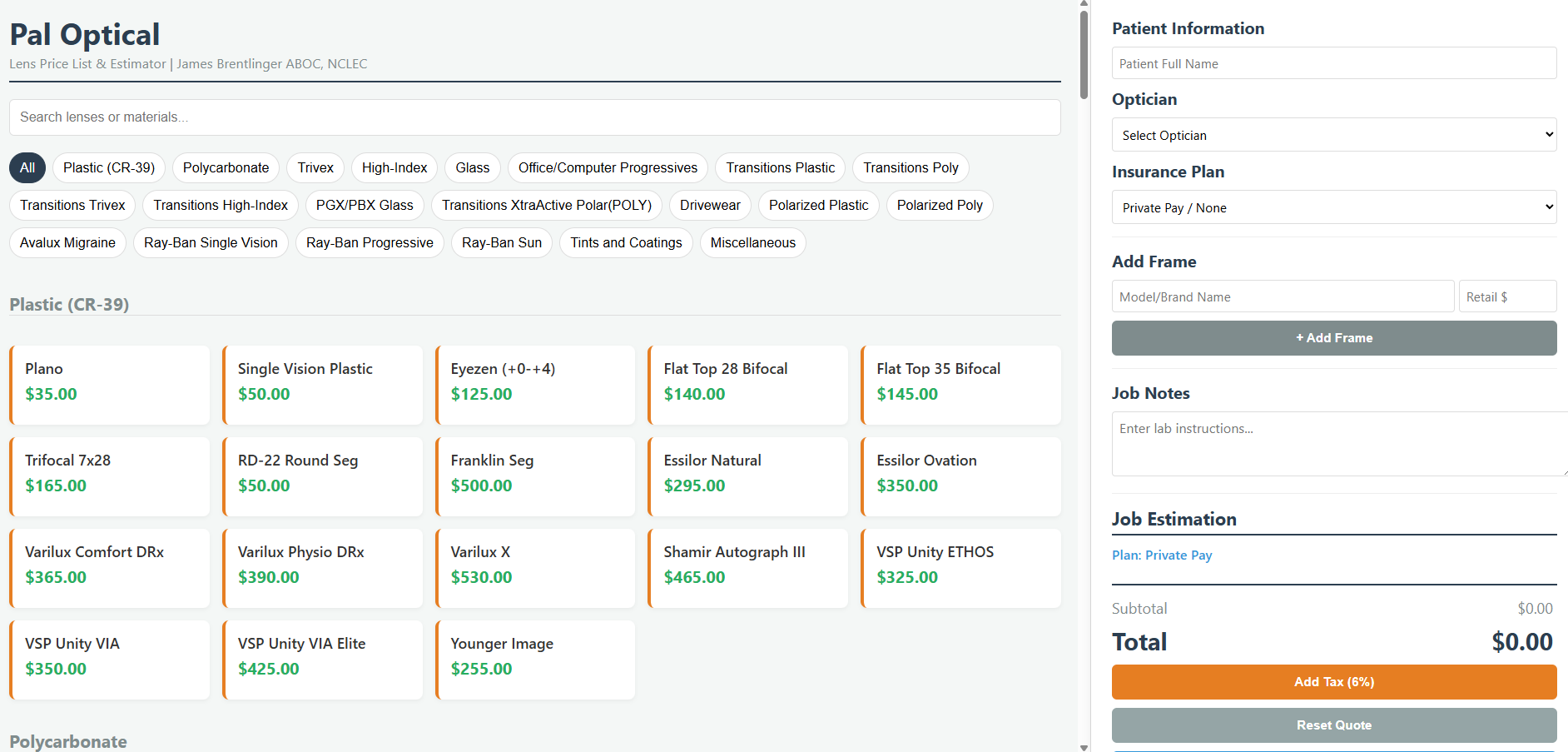
Task: Click the search lenses input box
Action: 534,117
